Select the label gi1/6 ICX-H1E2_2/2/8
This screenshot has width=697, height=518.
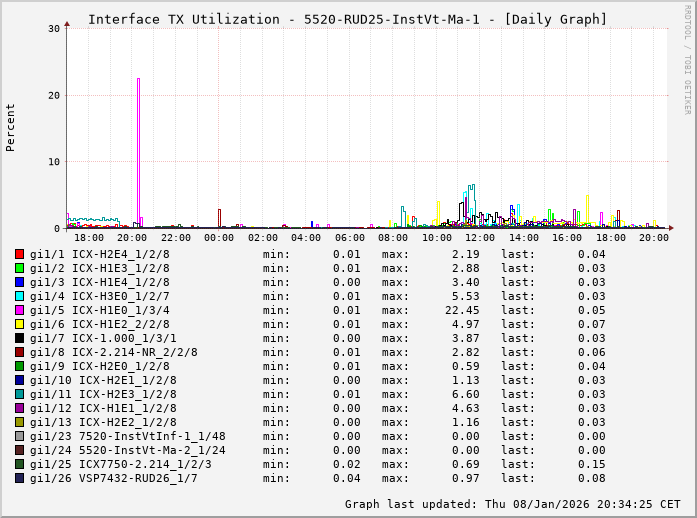pyautogui.click(x=100, y=324)
